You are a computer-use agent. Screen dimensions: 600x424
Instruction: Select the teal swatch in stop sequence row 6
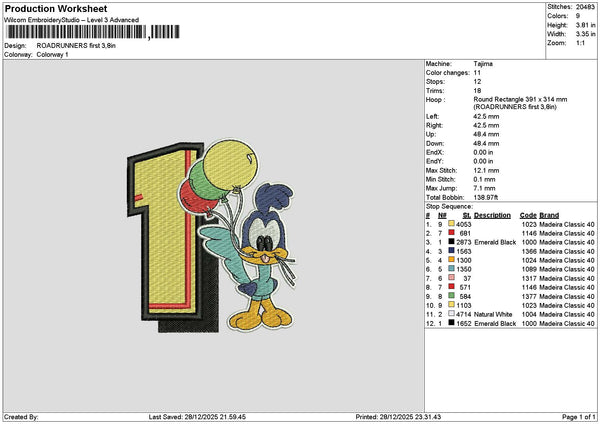click(x=452, y=269)
